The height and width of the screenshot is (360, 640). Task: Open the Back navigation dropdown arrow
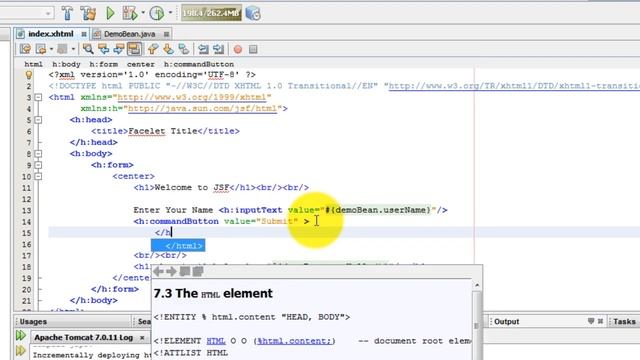pos(51,49)
